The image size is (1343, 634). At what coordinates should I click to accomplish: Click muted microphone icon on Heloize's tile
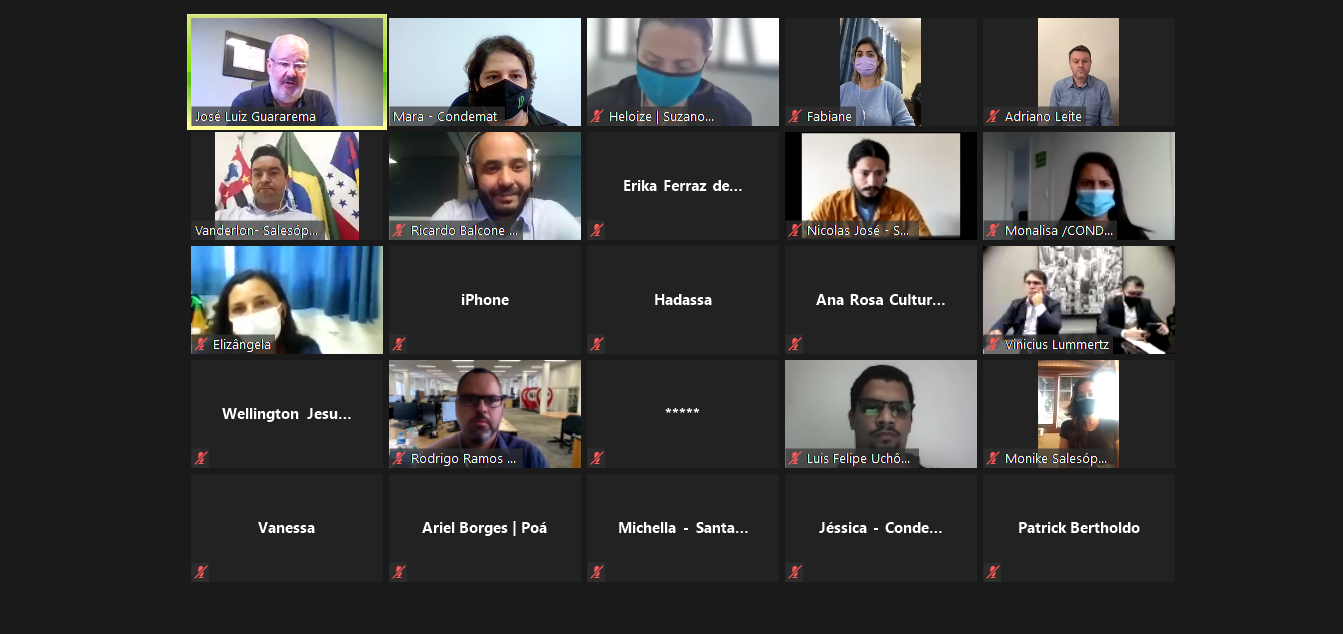[597, 116]
